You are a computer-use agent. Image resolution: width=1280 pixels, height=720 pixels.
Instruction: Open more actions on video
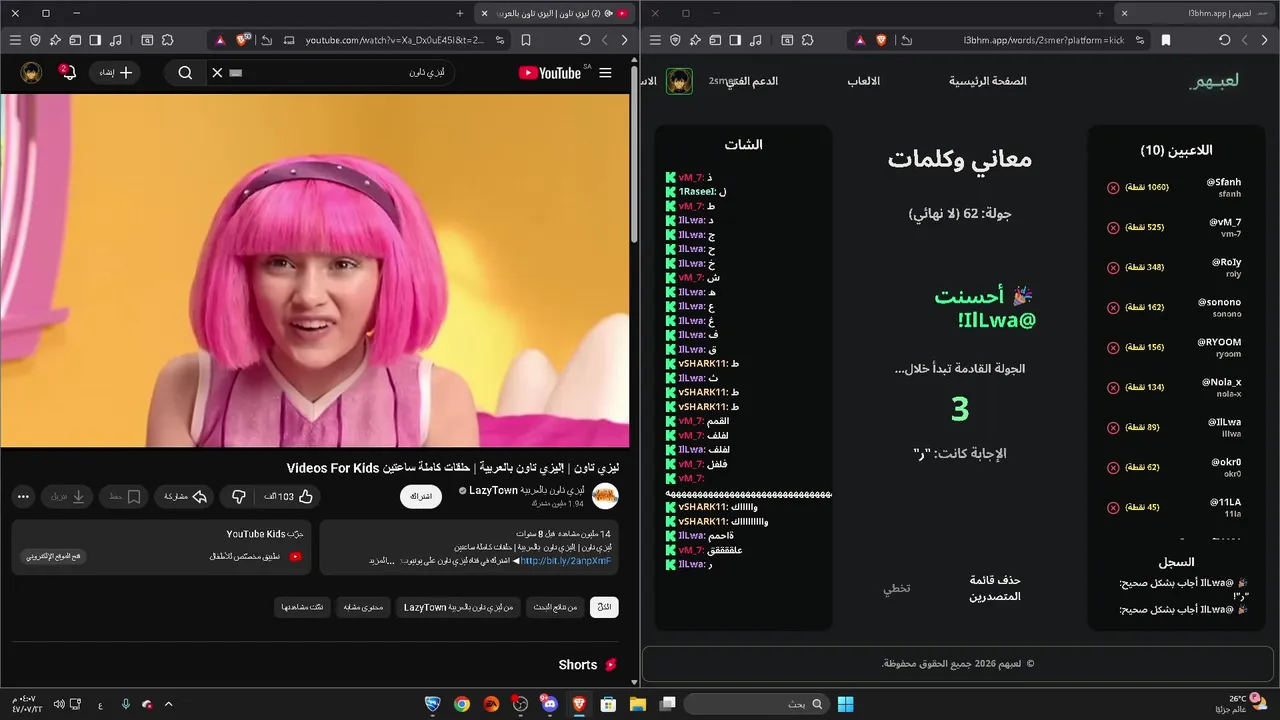pos(24,496)
